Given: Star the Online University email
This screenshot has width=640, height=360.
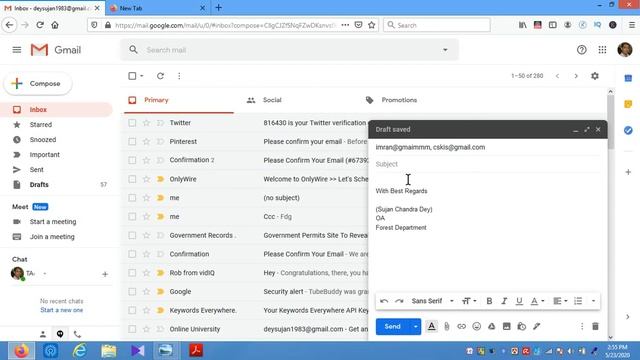Looking at the screenshot, I should [146, 329].
